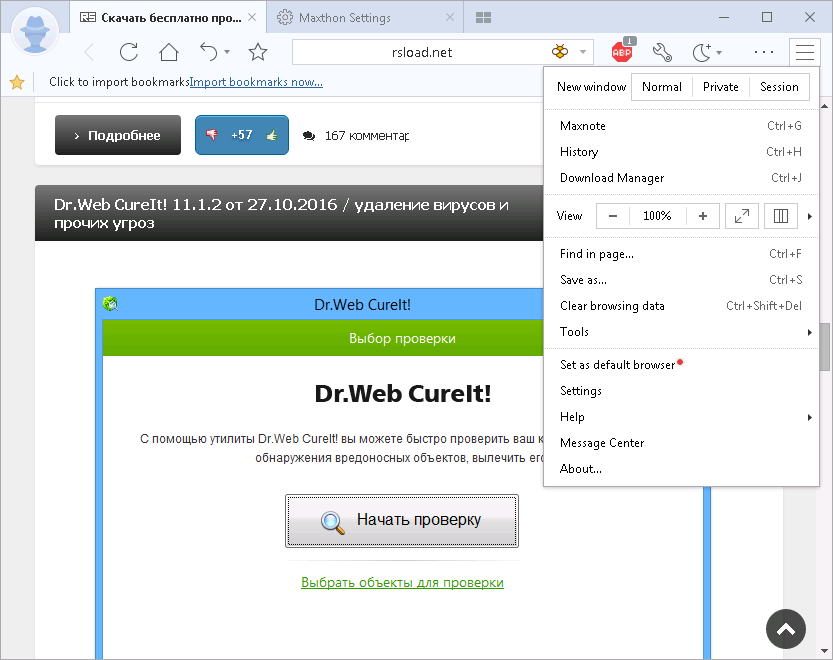Bookmark this page with star outline icon
This screenshot has width=833, height=660.
(x=258, y=52)
